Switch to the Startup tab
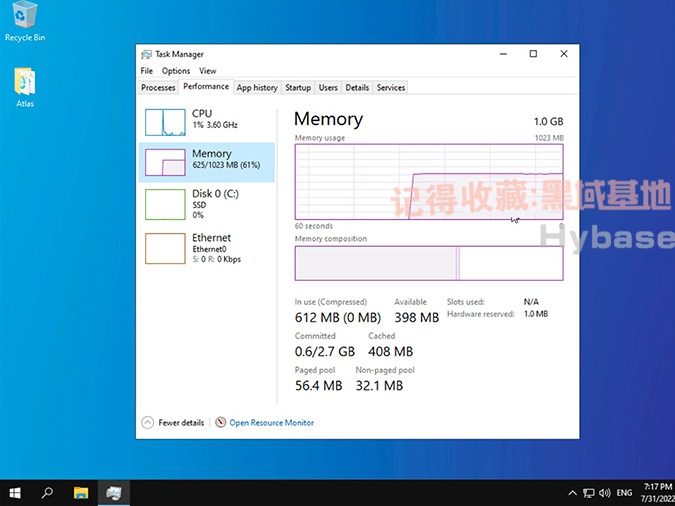Image resolution: width=675 pixels, height=506 pixels. (298, 87)
